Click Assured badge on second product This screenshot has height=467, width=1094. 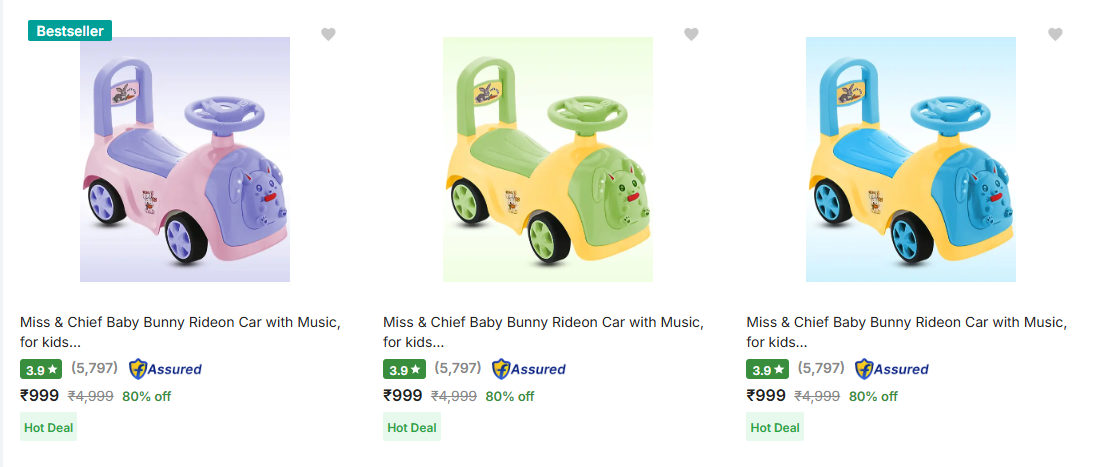(x=528, y=369)
